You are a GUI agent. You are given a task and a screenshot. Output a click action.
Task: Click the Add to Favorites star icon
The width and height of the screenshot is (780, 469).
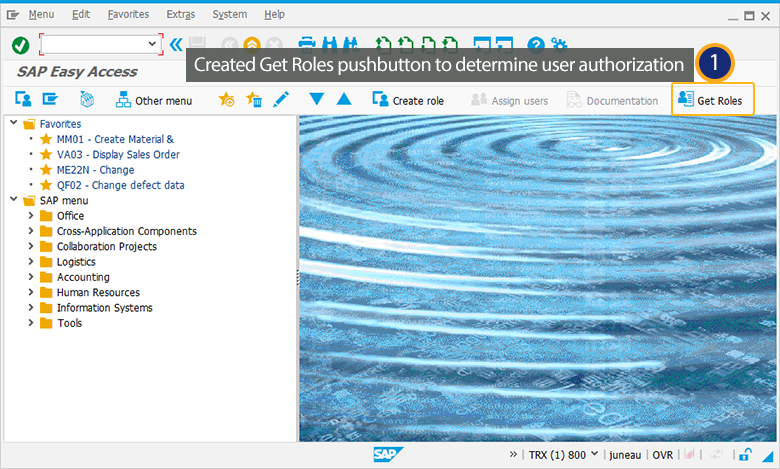coord(226,99)
